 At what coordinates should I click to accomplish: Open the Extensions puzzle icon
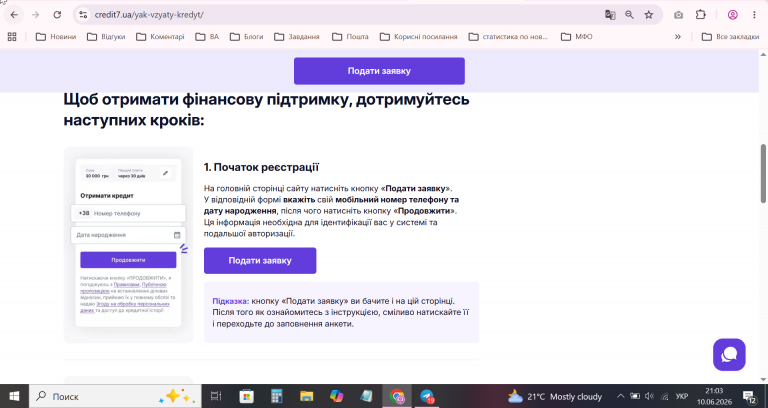point(700,15)
